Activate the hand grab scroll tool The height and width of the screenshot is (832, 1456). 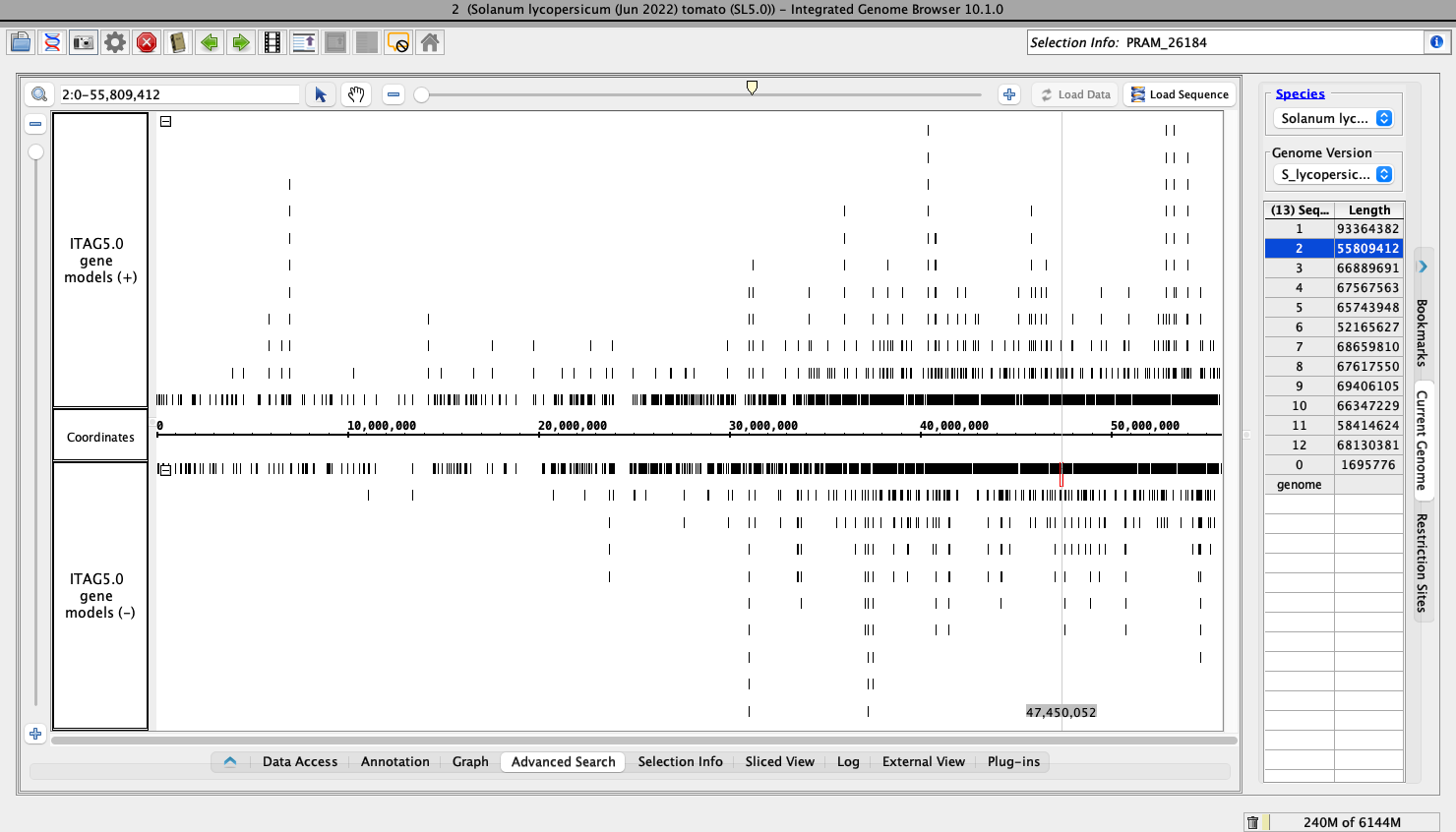point(356,94)
